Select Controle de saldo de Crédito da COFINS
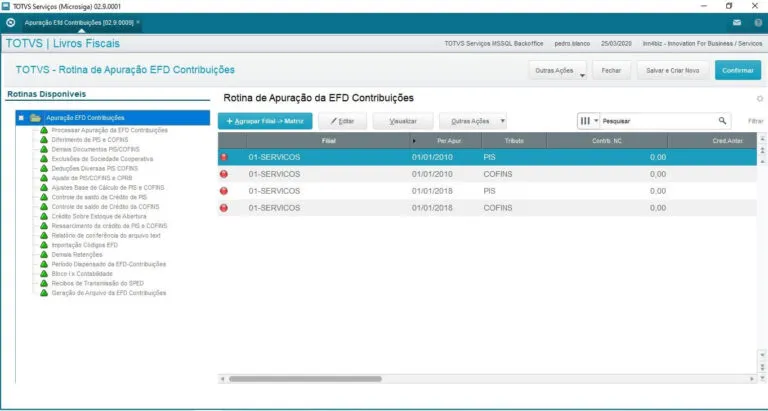The height and width of the screenshot is (411, 768). (105, 207)
